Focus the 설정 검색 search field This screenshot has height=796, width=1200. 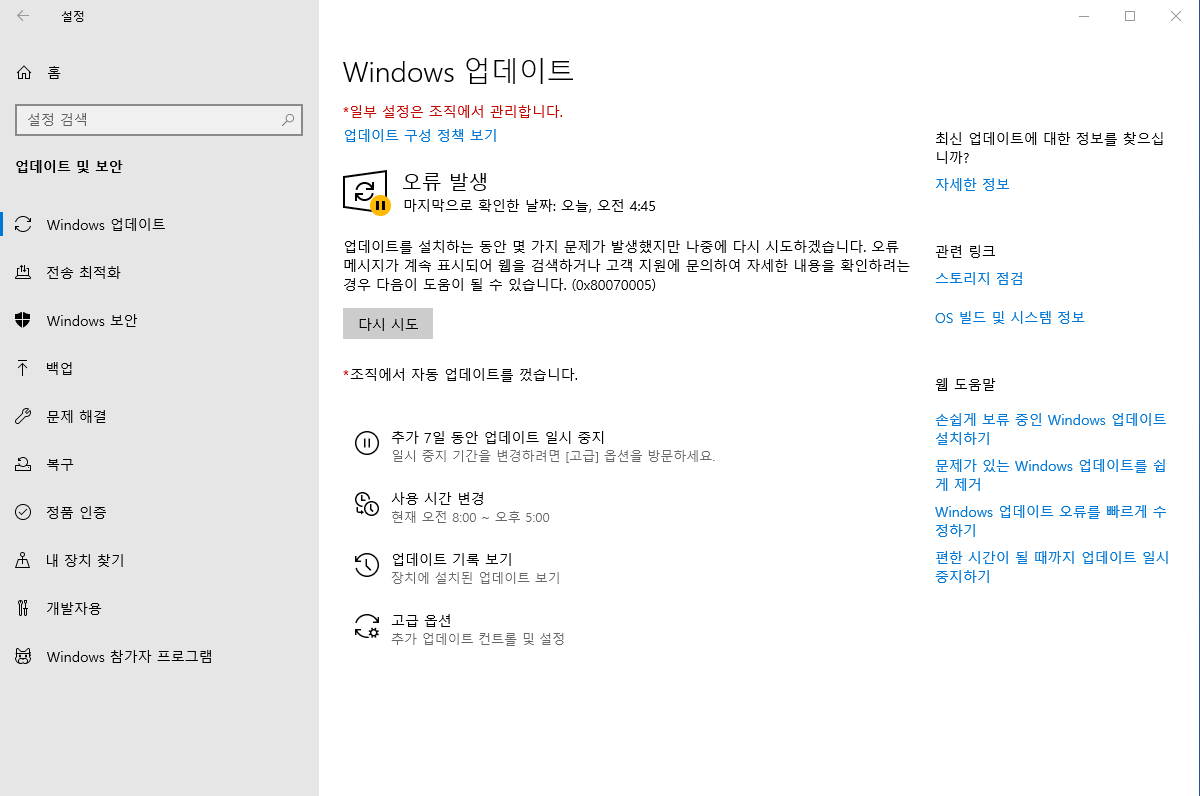click(x=159, y=120)
